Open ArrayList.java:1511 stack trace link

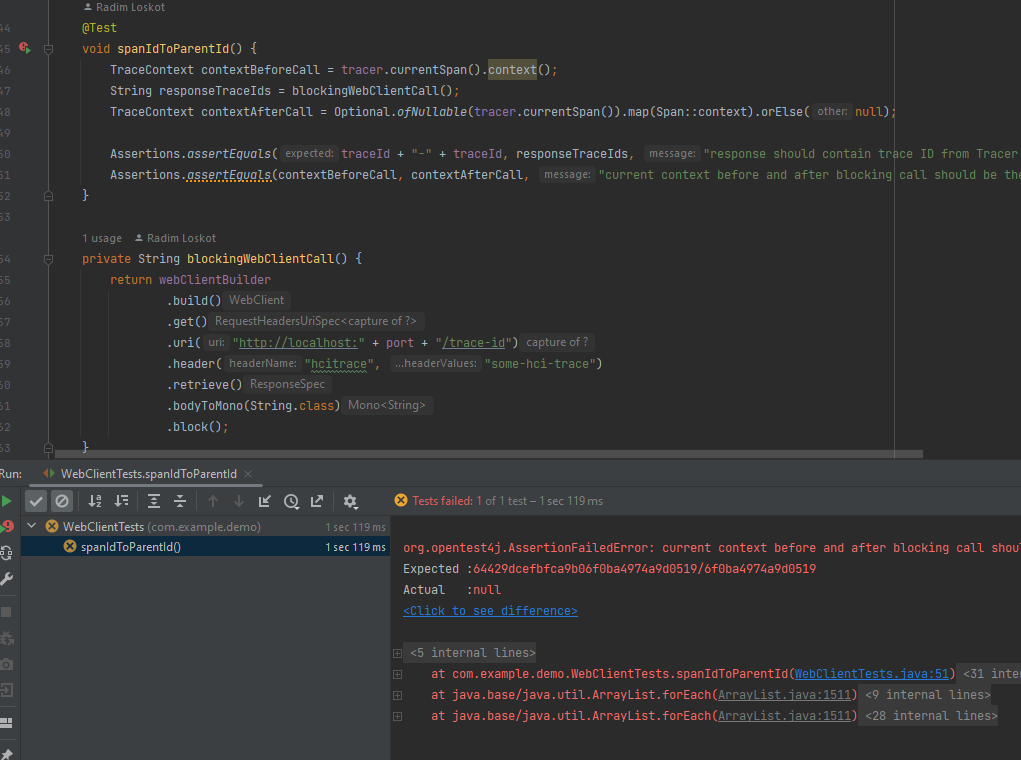[x=785, y=694]
